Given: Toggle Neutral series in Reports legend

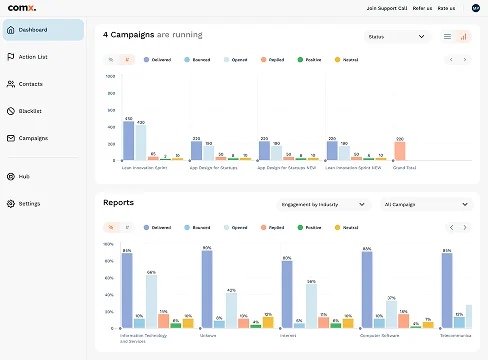Looking at the screenshot, I should [x=346, y=227].
